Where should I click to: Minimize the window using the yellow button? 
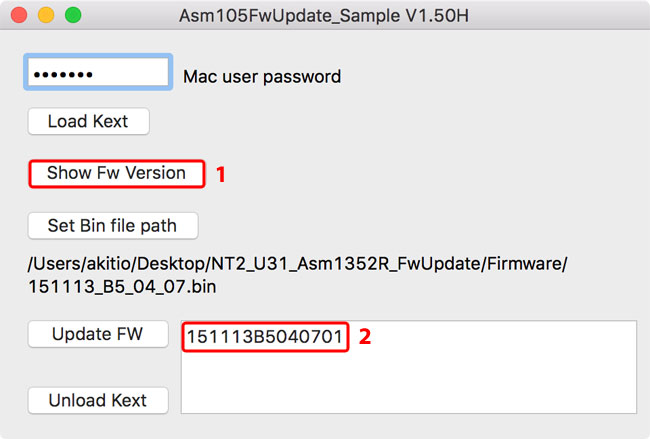coord(45,16)
